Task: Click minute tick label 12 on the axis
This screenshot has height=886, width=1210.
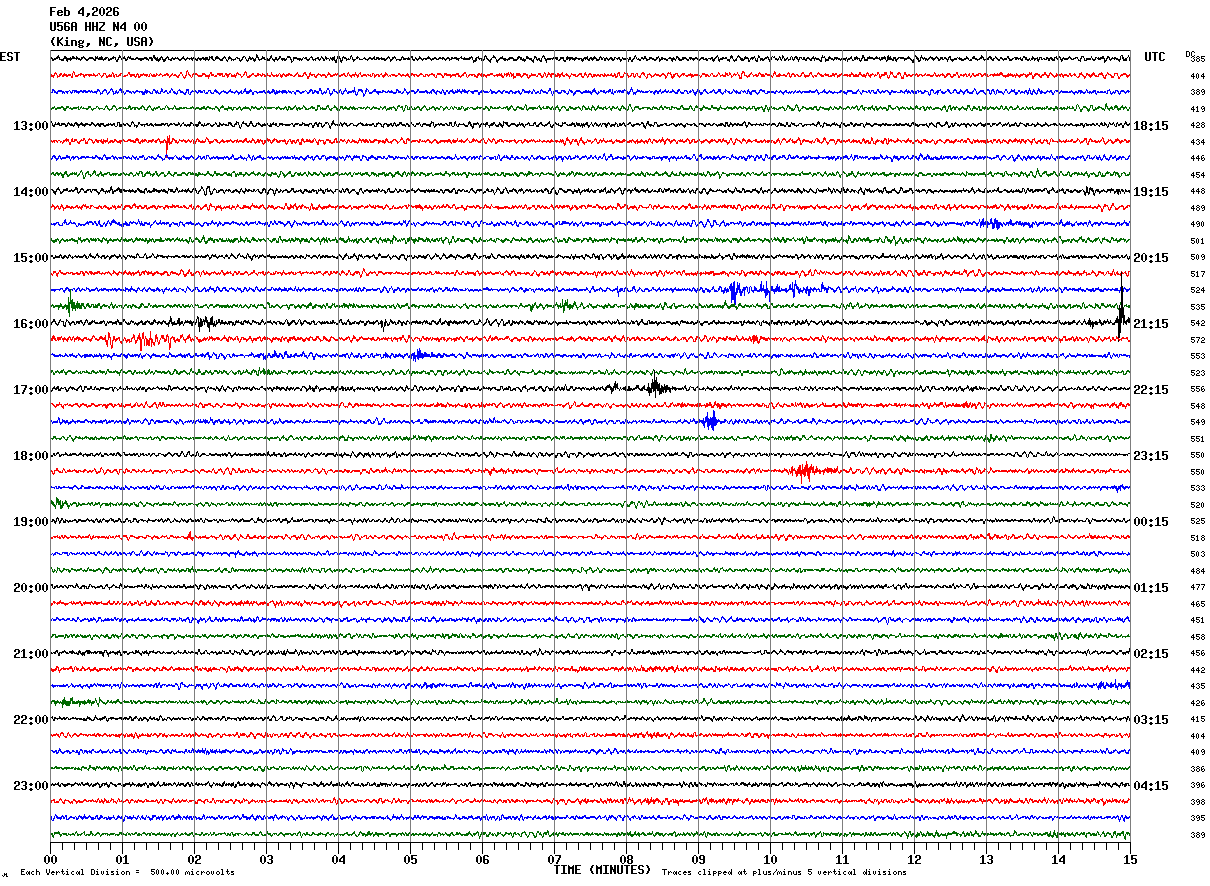Action: pos(914,859)
